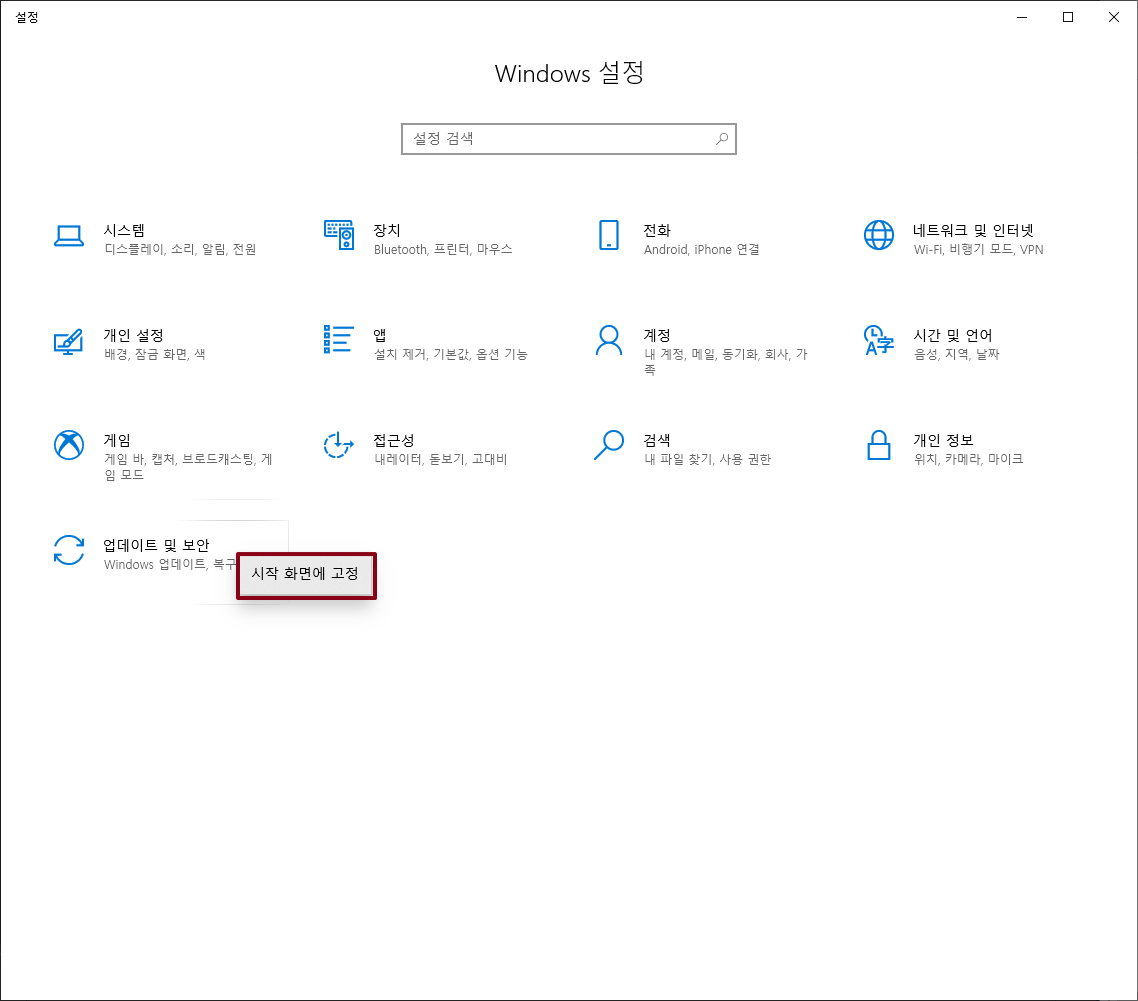This screenshot has height=1001, width=1138.
Task: Open the 네트워크 및 인터넷 globe icon
Action: [879, 235]
